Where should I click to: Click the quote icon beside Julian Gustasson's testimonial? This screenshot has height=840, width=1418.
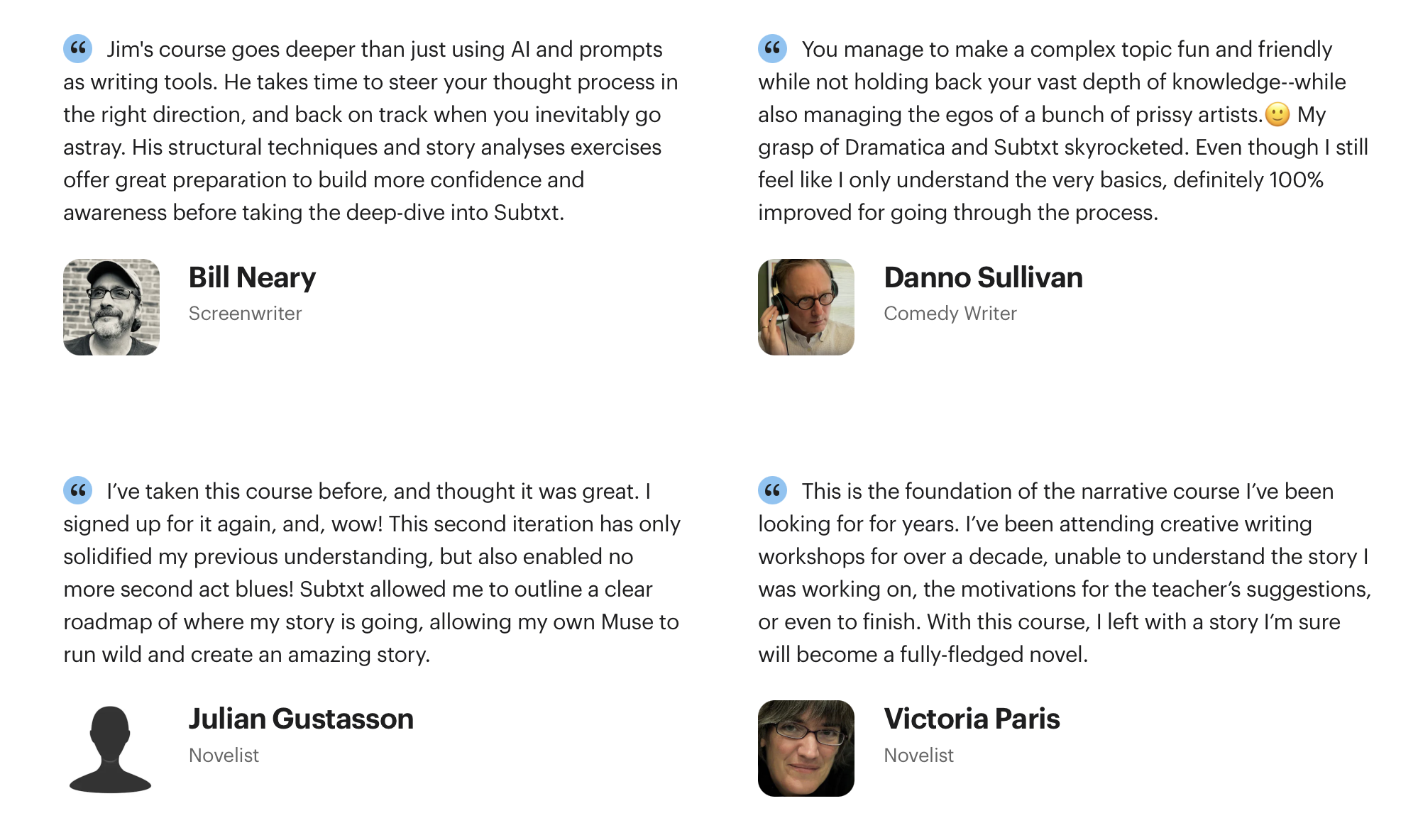click(78, 490)
